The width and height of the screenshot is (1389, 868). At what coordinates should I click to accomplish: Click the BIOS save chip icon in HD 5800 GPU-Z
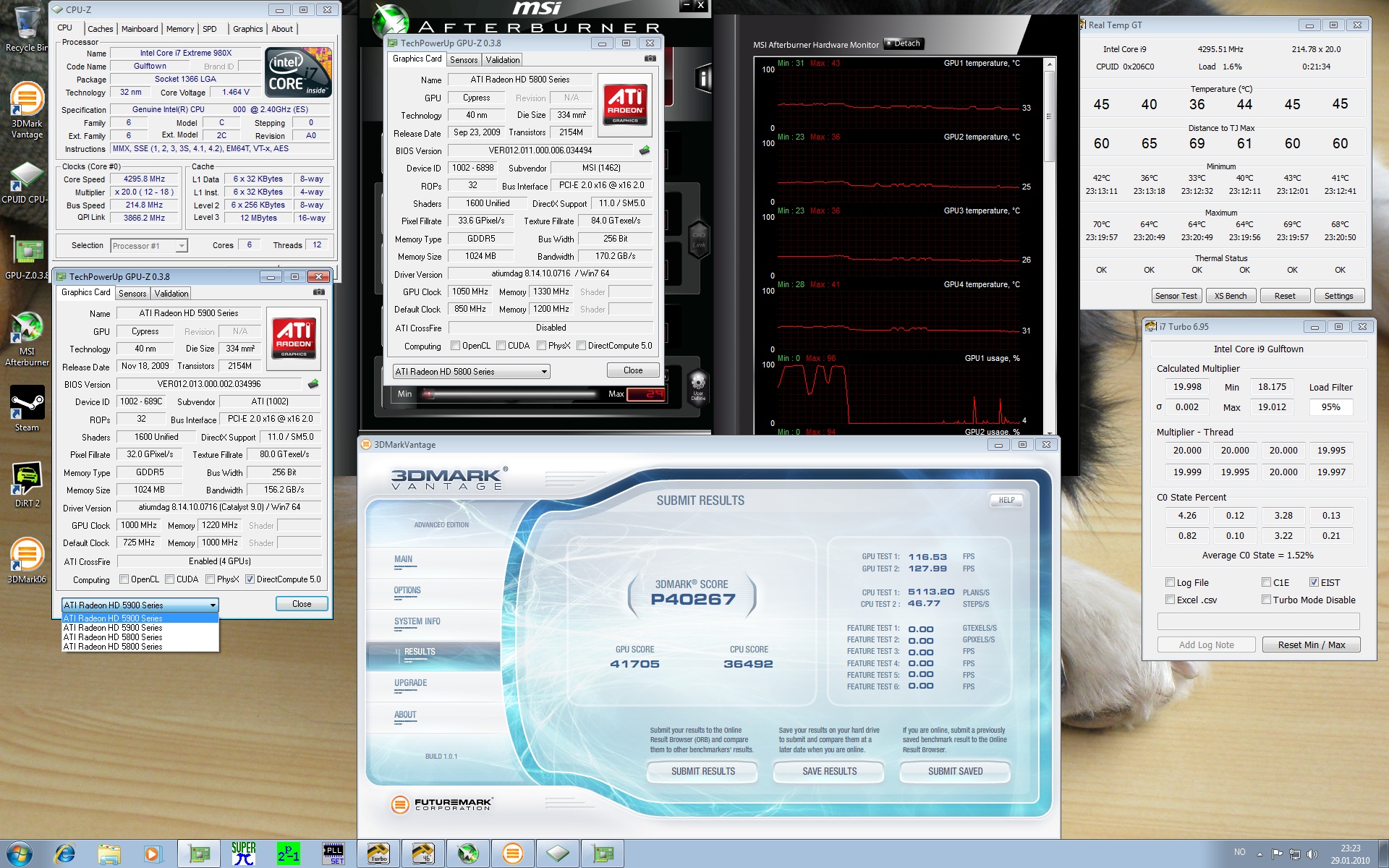click(645, 150)
